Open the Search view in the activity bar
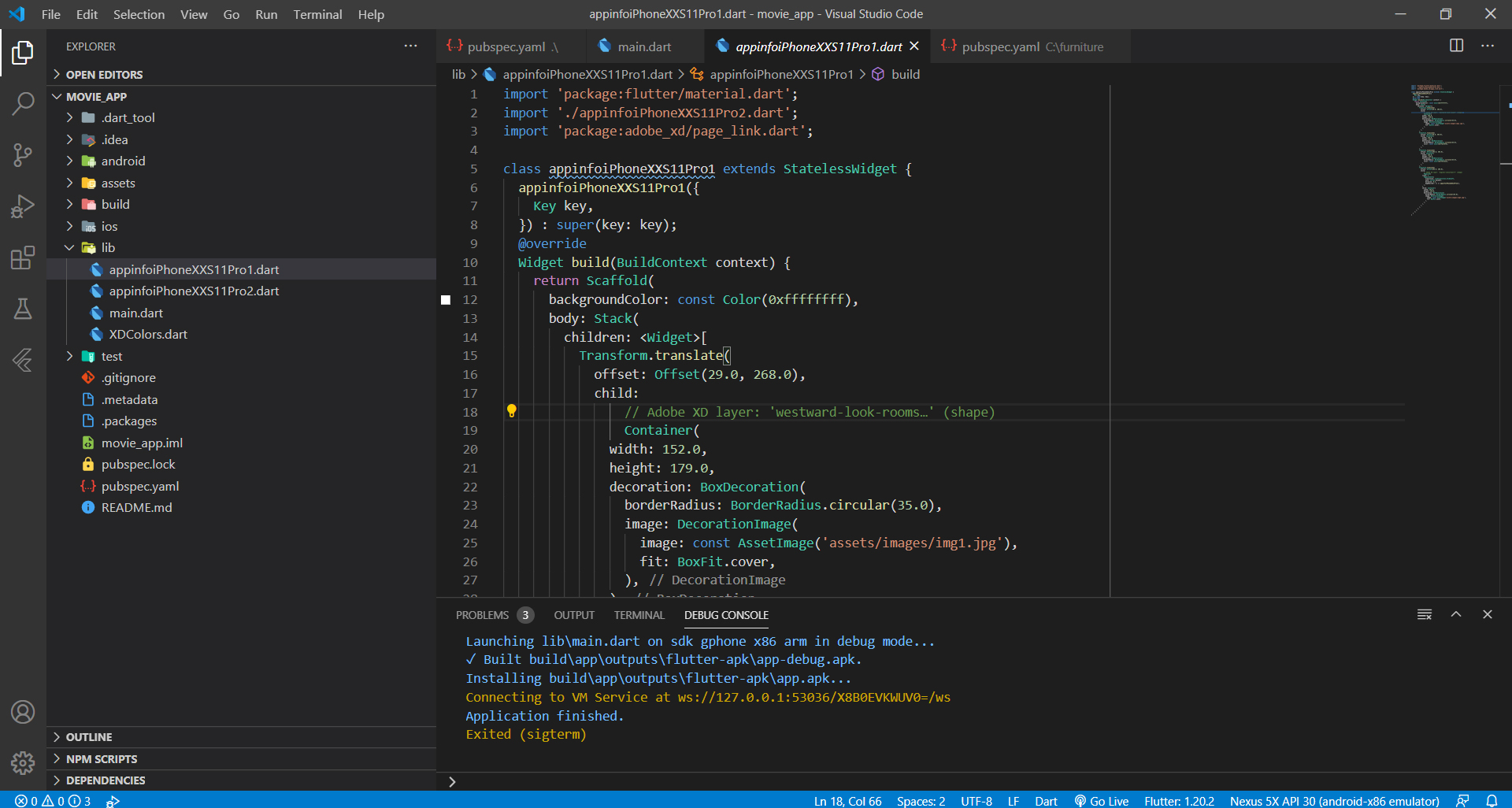The height and width of the screenshot is (808, 1512). point(23,103)
